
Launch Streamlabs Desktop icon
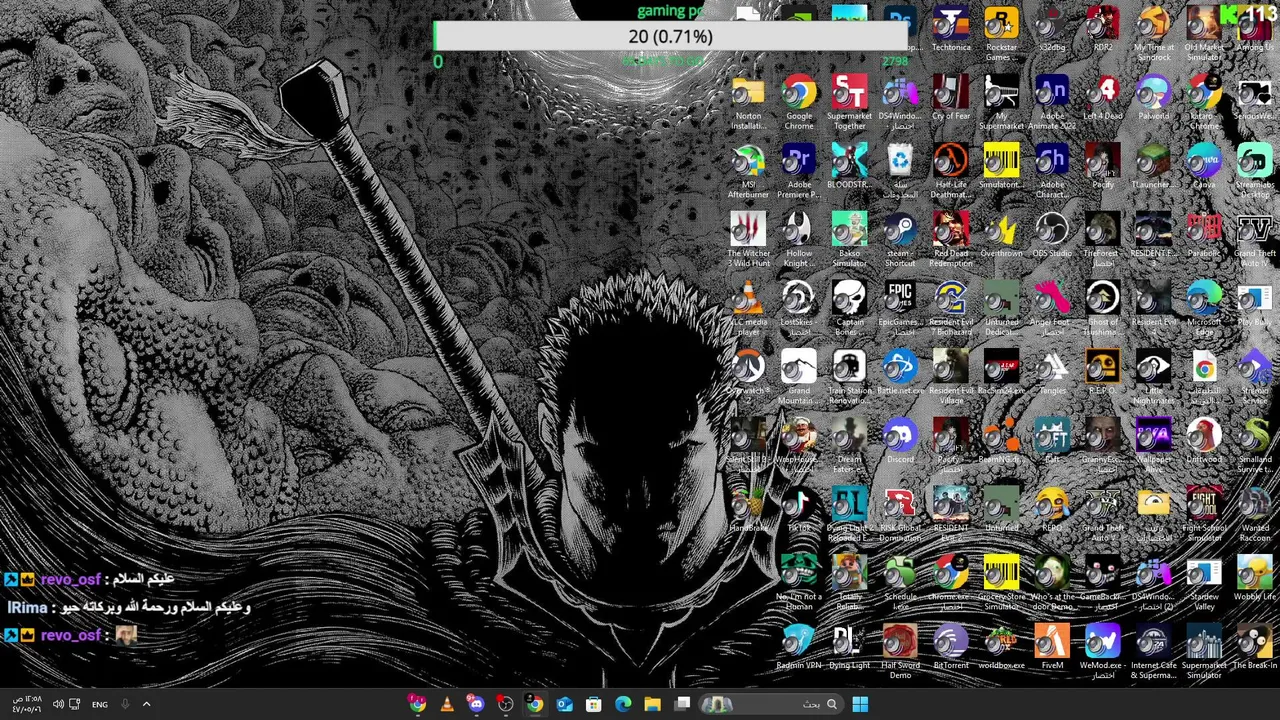1255,171
